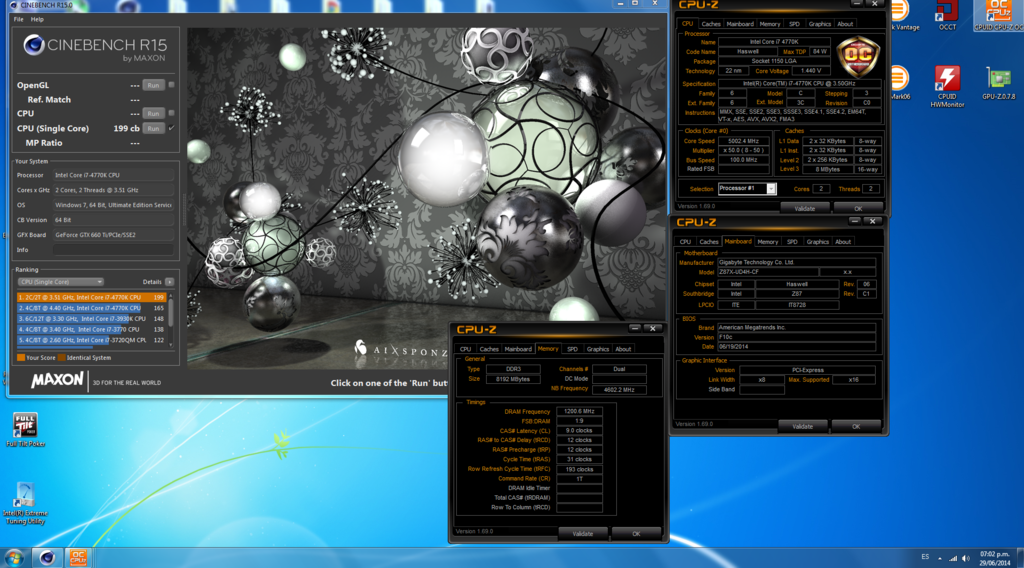
Task: Select ranking entry 4C/8T @ 3.40 GHz i7-3770
Action: tap(91, 330)
